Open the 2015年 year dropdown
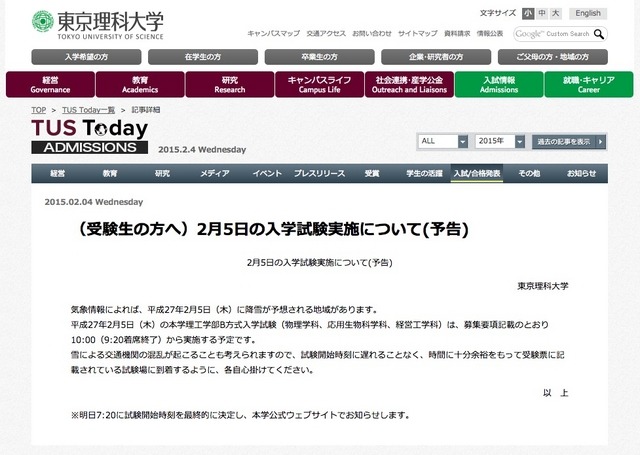640x455 pixels. coord(501,141)
